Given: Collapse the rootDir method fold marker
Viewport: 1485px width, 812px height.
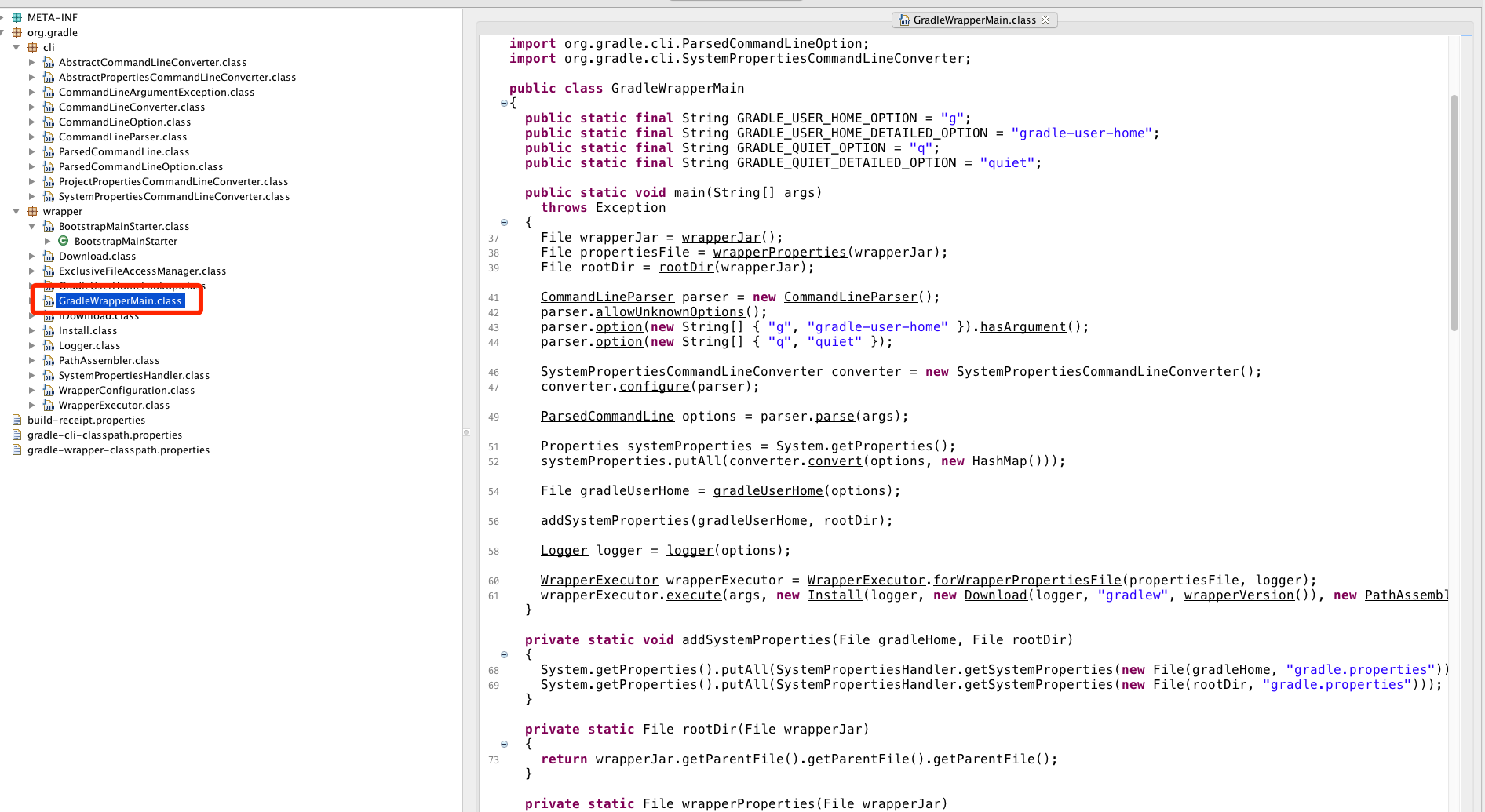Looking at the screenshot, I should 504,744.
